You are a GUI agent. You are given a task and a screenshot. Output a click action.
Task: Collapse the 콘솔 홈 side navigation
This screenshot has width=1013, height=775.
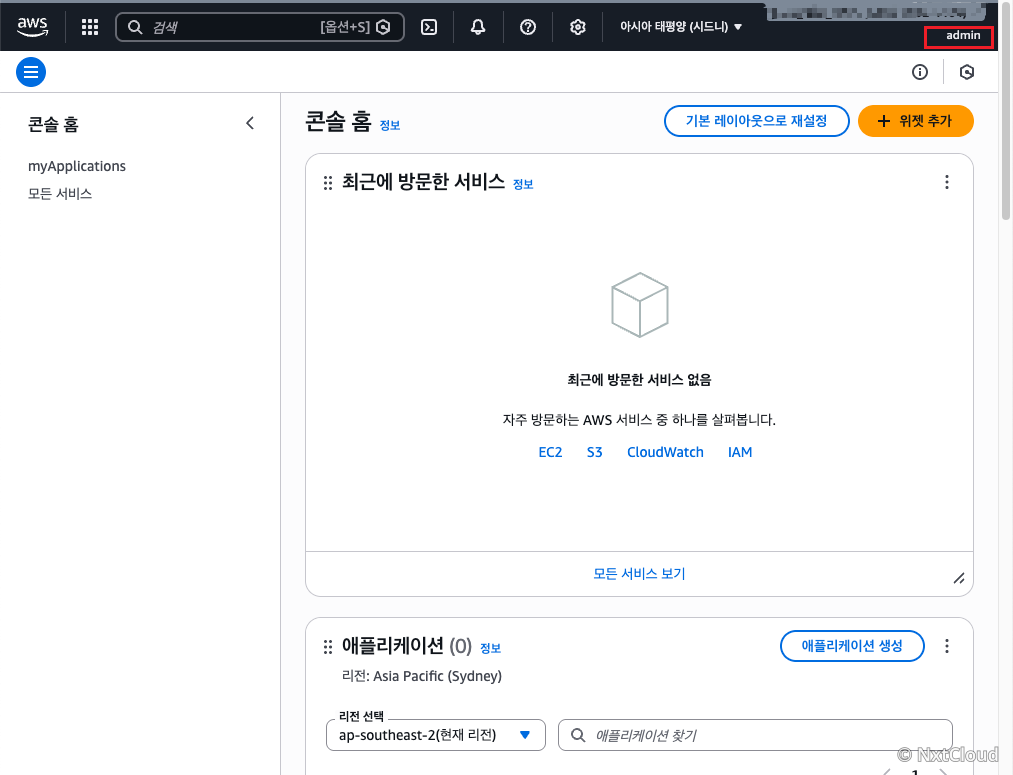pyautogui.click(x=251, y=123)
